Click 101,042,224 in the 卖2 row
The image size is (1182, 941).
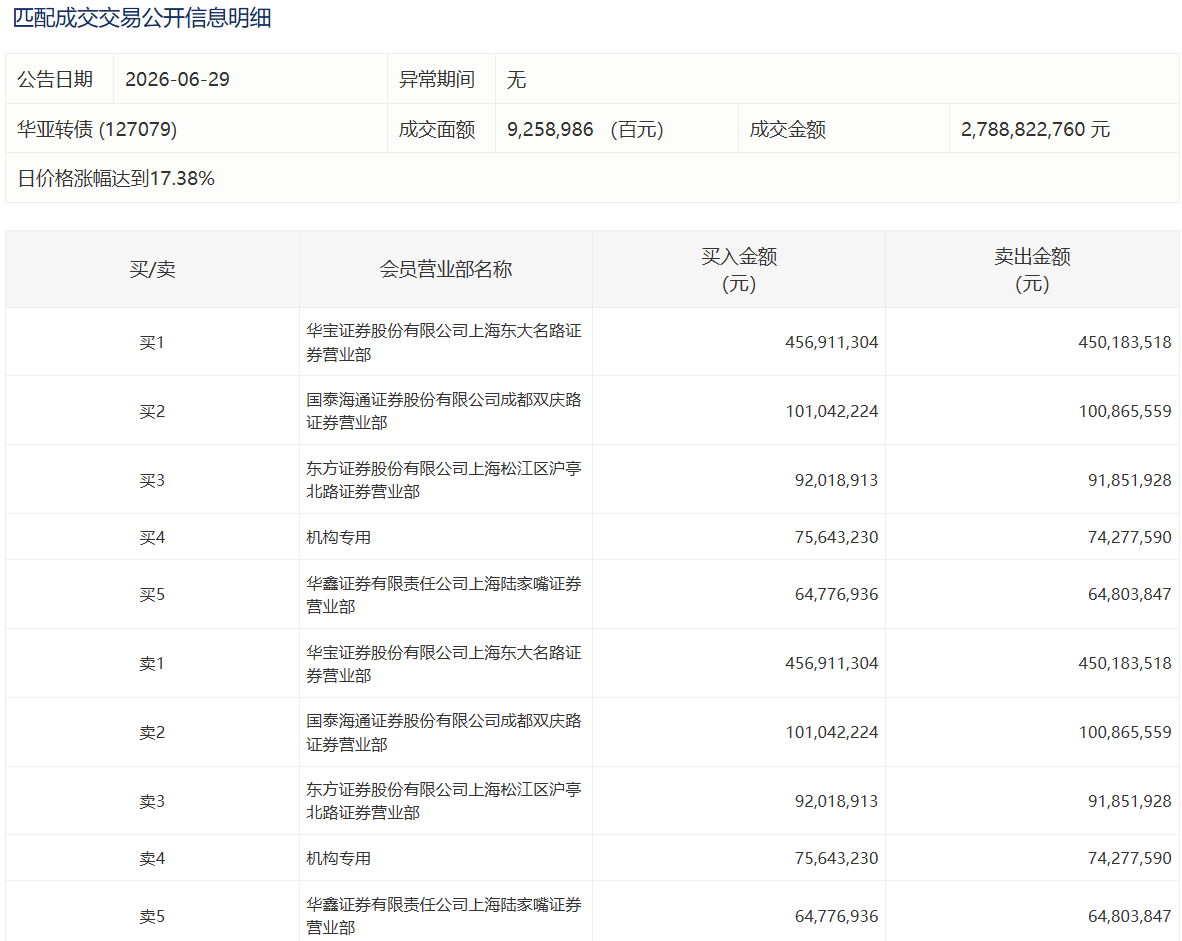(x=831, y=732)
